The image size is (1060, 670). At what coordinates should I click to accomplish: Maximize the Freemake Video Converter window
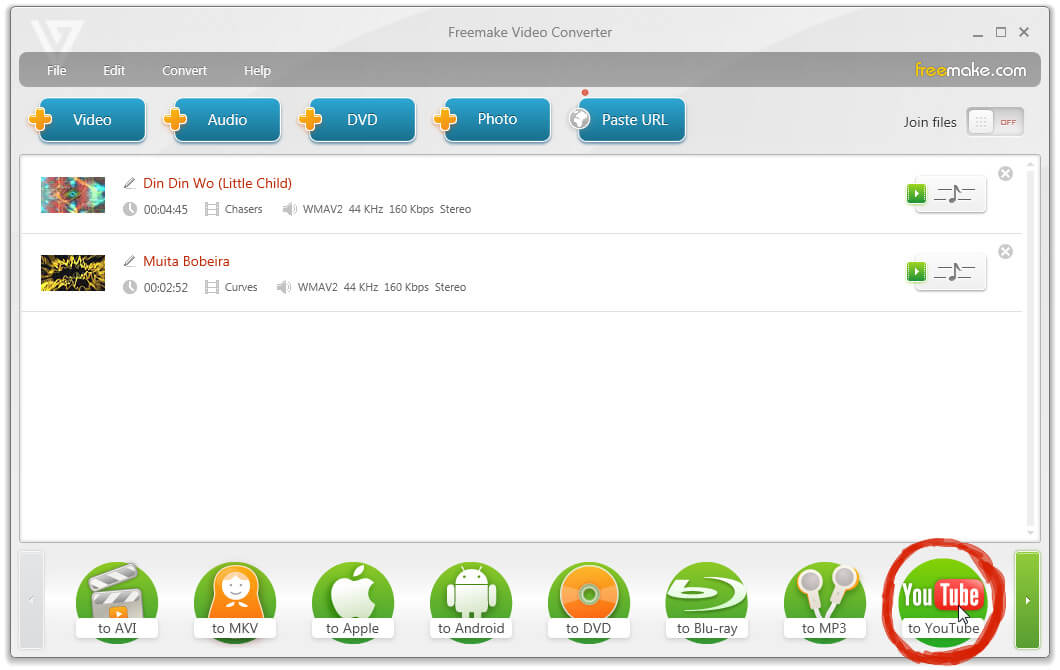pos(1001,32)
